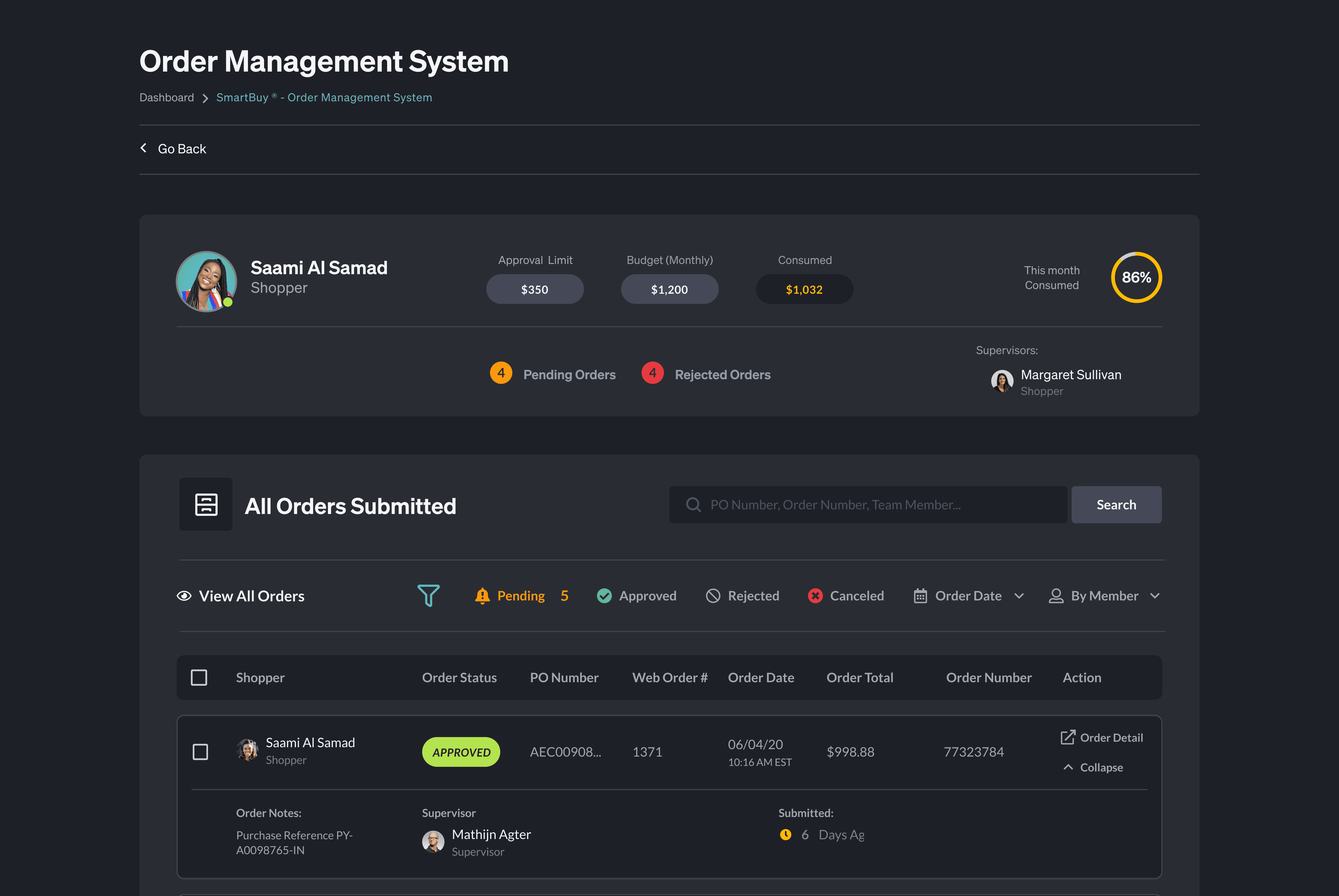
Task: Click the 86% consumed progress ring
Action: [x=1136, y=278]
